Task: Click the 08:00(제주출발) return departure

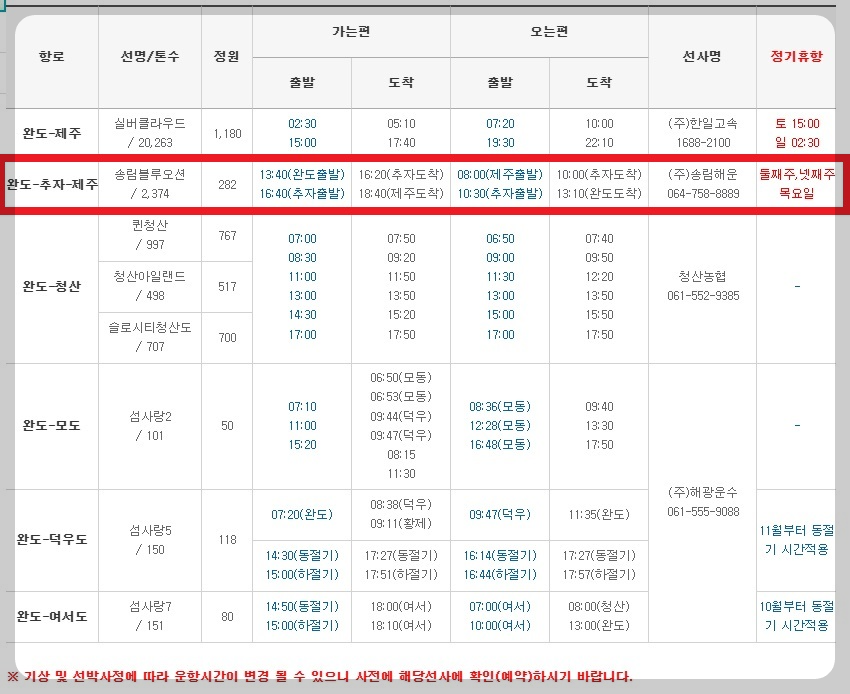Action: point(500,175)
